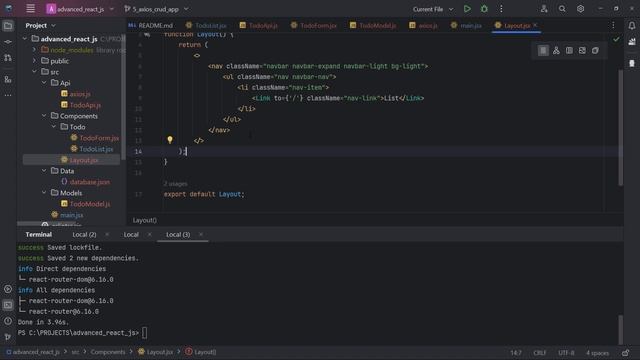Click the floating toolbar hierarchy icon
640x360 pixels.
[x=556, y=51]
